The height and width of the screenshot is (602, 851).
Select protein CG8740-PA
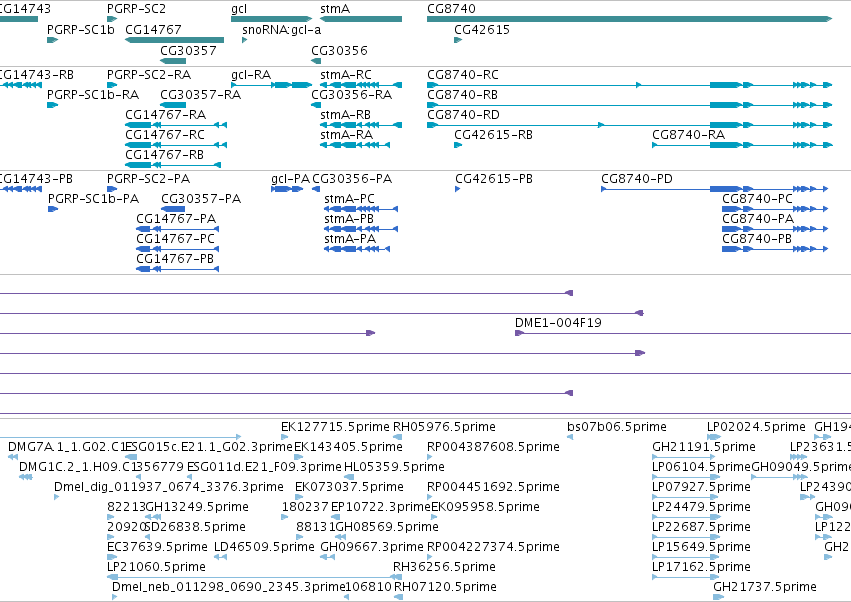point(775,229)
